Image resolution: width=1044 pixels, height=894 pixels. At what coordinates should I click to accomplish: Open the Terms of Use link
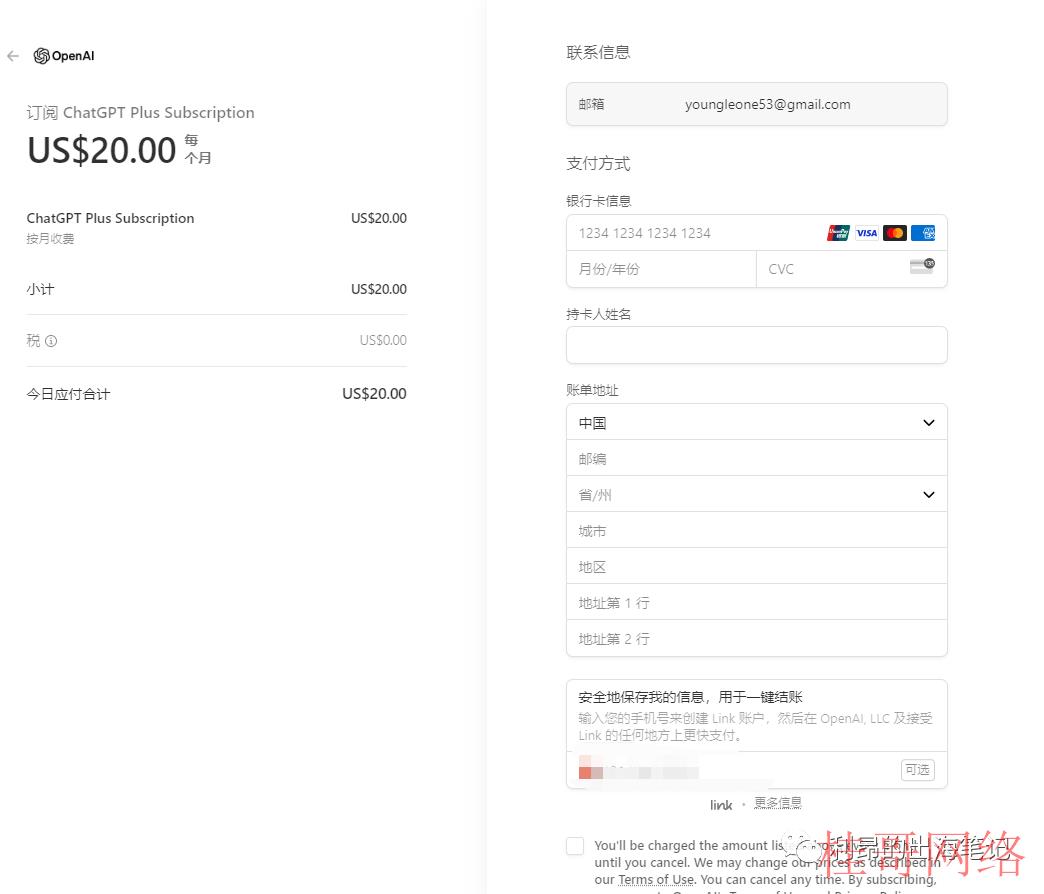click(656, 879)
